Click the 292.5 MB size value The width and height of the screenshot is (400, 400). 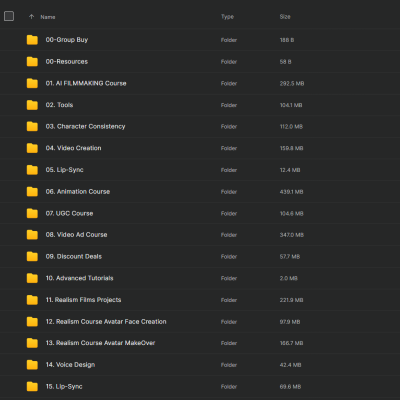click(292, 83)
